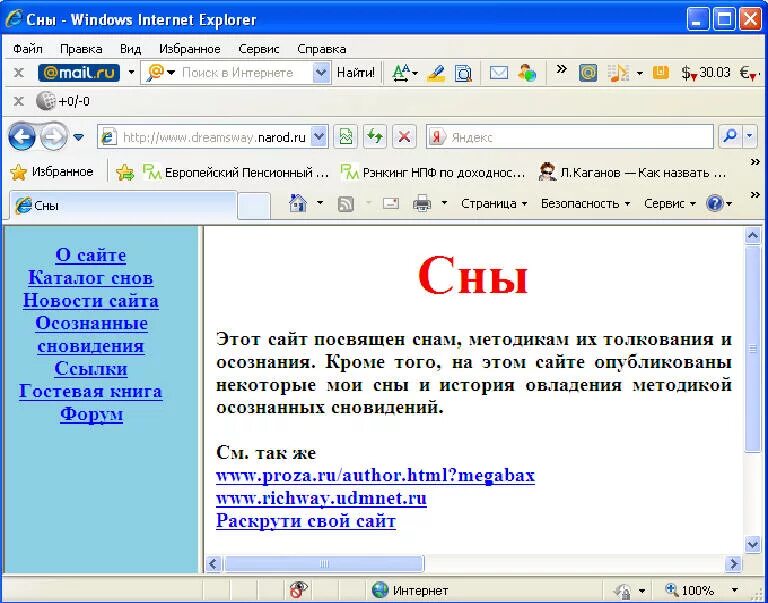Close the +0/-0 toolbar with its X
Viewport: 768px width, 603px height.
(19, 101)
